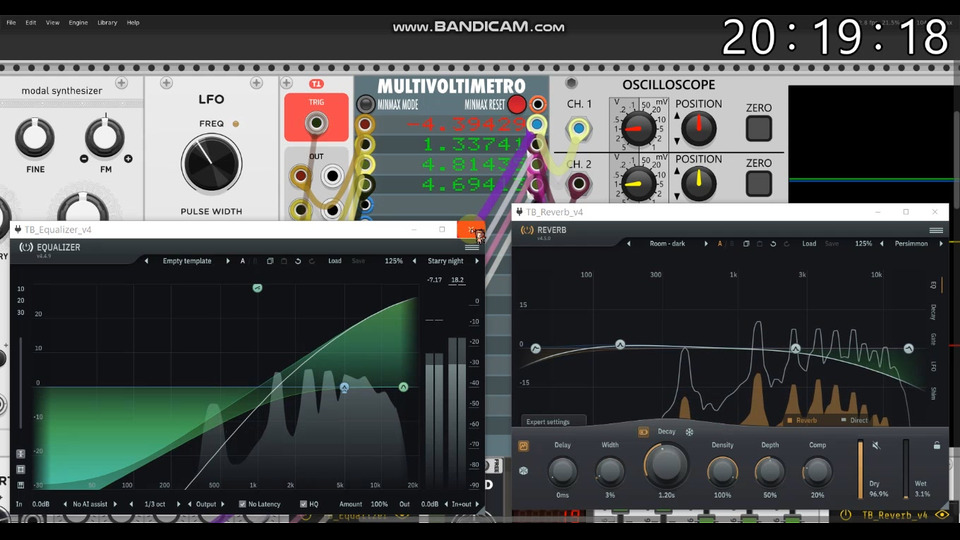Viewport: 960px width, 540px height.
Task: Open the Reverb hamburger menu
Action: coord(936,230)
